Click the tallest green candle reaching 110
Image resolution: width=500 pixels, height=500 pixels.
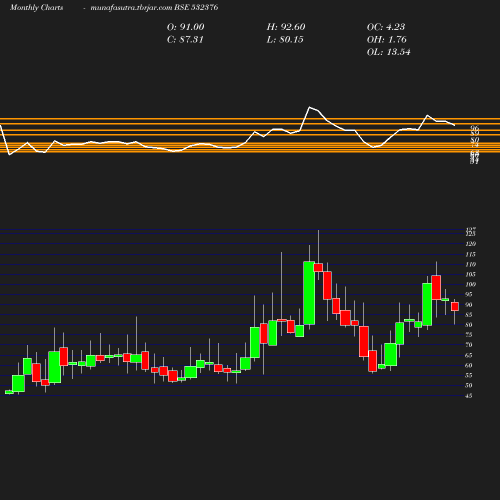(309, 293)
